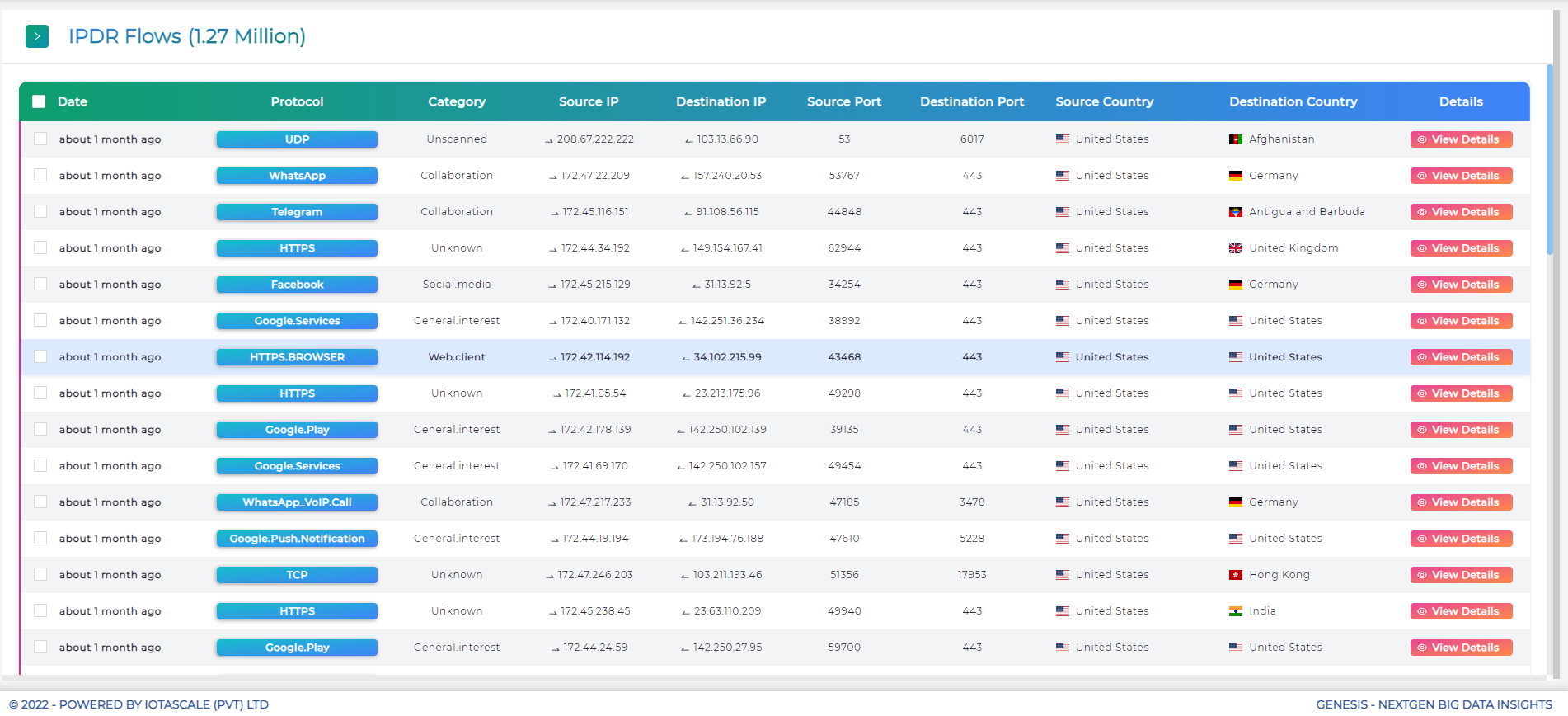This screenshot has width=1568, height=716.
Task: Click eye icon in Facebook row's View Details
Action: (1422, 285)
